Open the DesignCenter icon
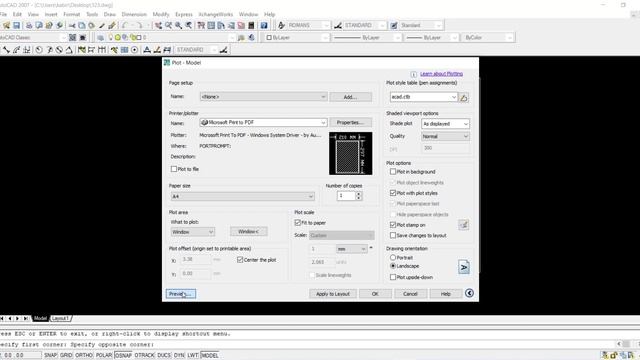Viewport: 640px width, 360px height. 211,25
